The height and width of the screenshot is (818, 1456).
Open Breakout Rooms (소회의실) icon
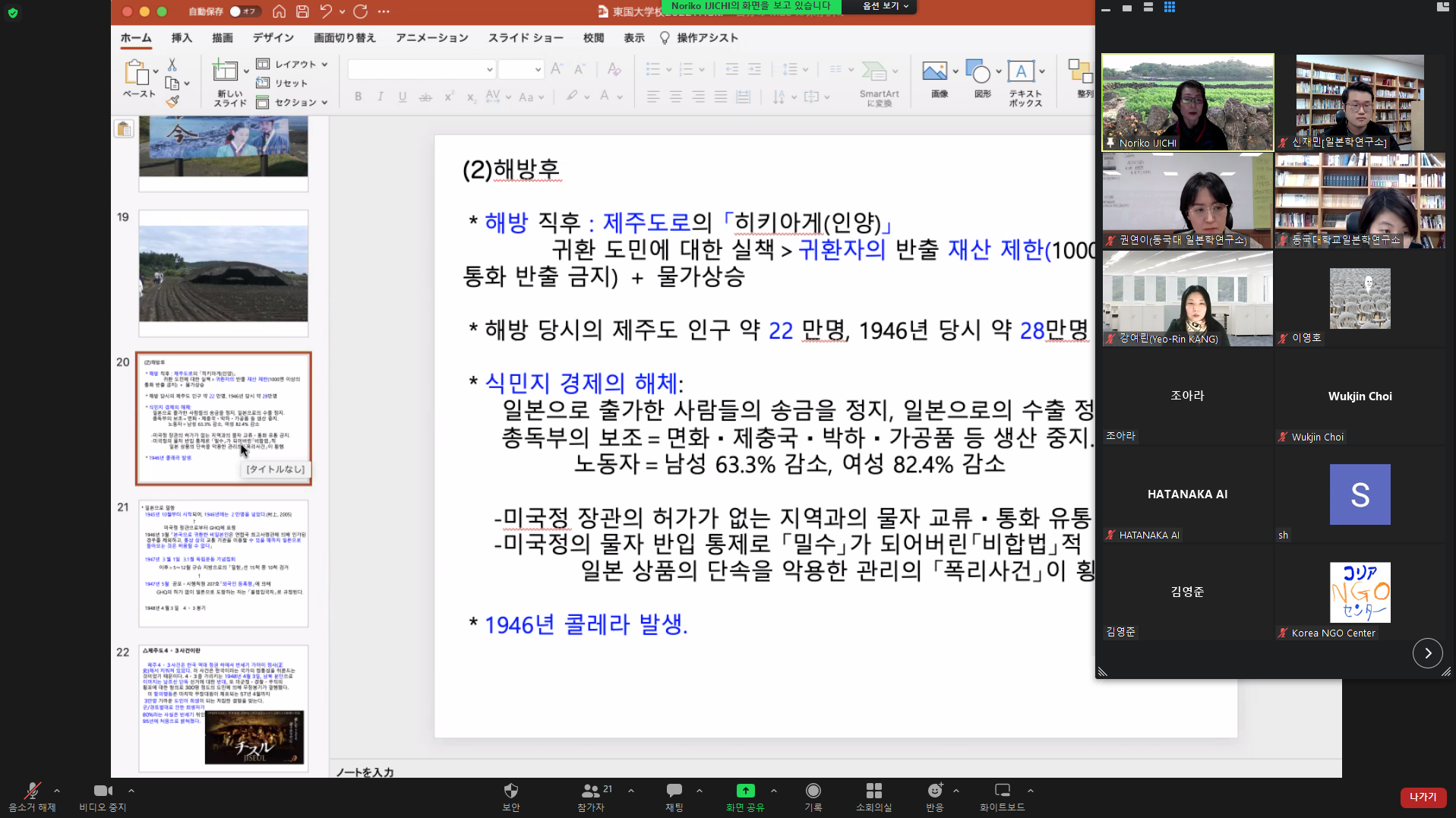pos(873,791)
